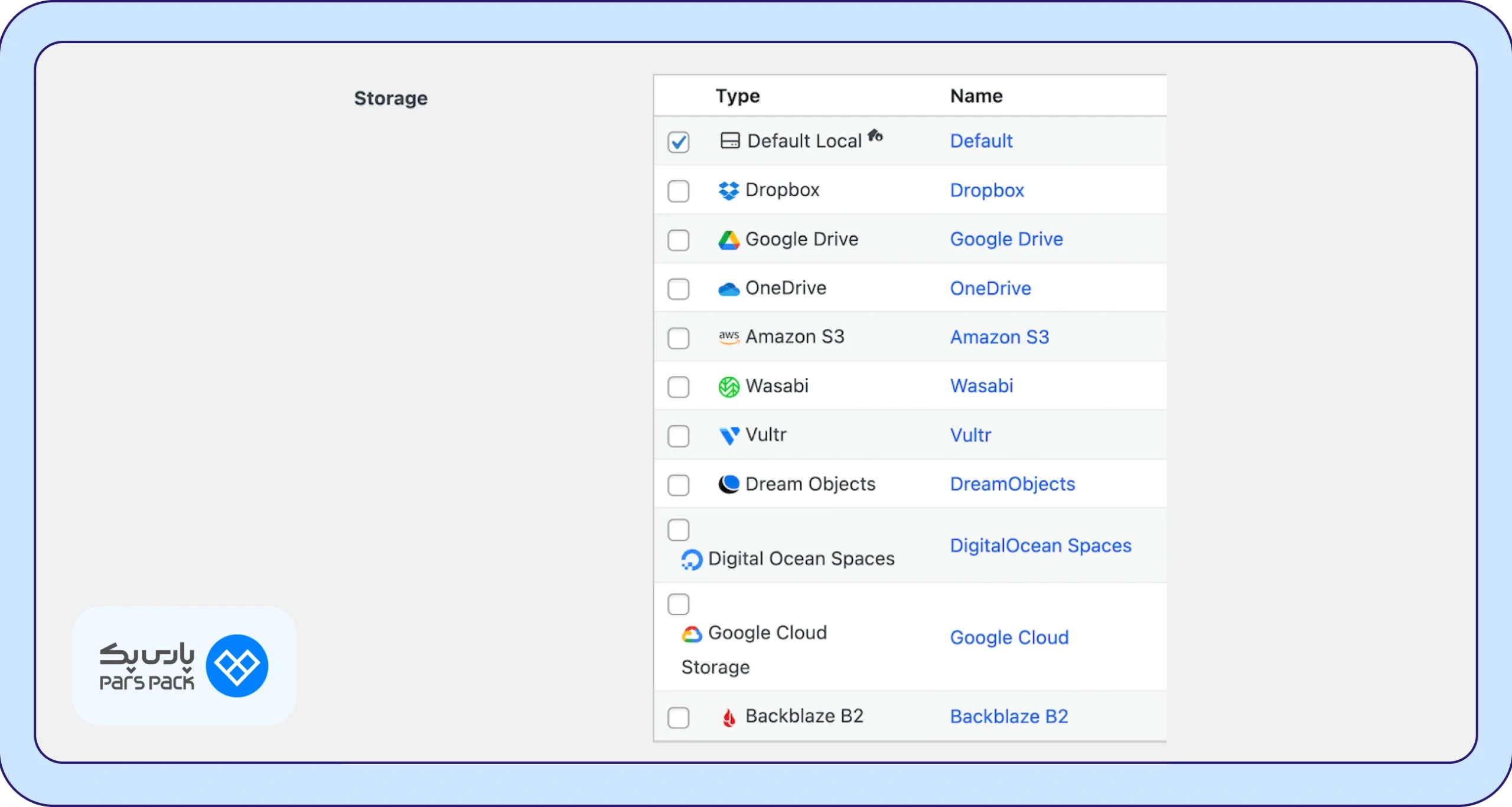Click the Backblaze B2 flame icon

729,718
